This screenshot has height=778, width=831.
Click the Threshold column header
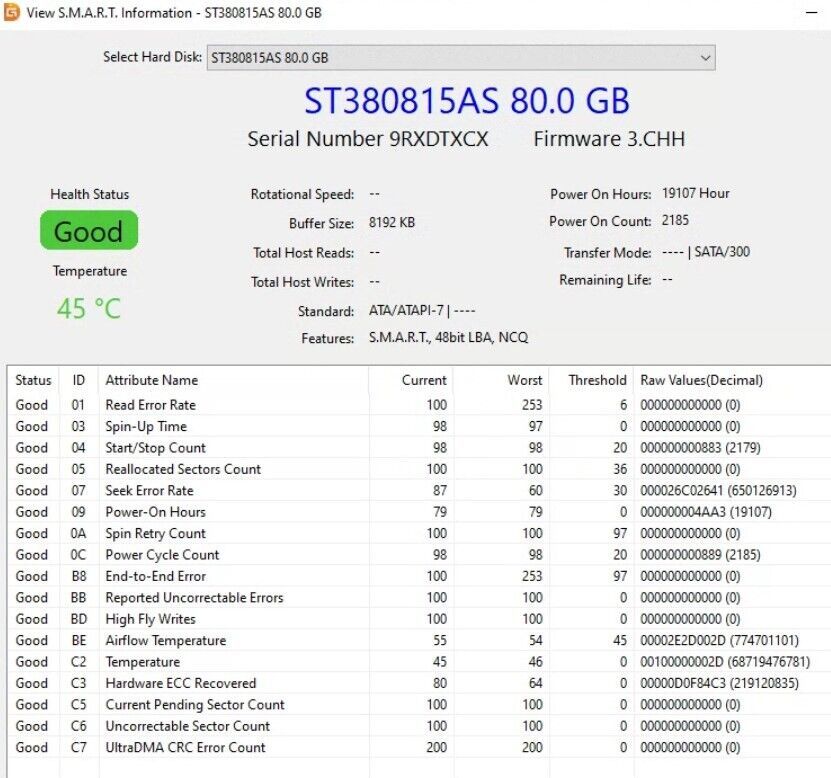pos(597,380)
